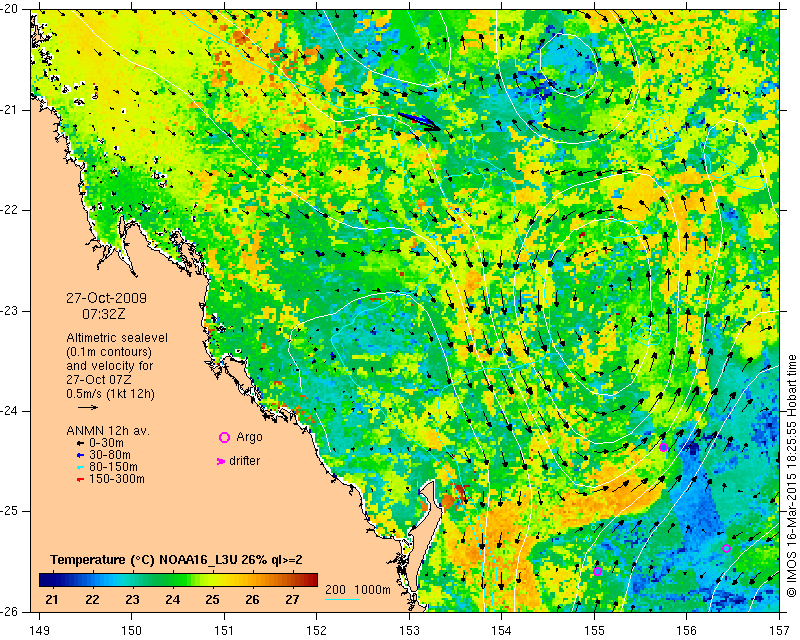The width and height of the screenshot is (800, 640).
Task: Click the magenta Argo circle legend symbol
Action: pyautogui.click(x=224, y=437)
